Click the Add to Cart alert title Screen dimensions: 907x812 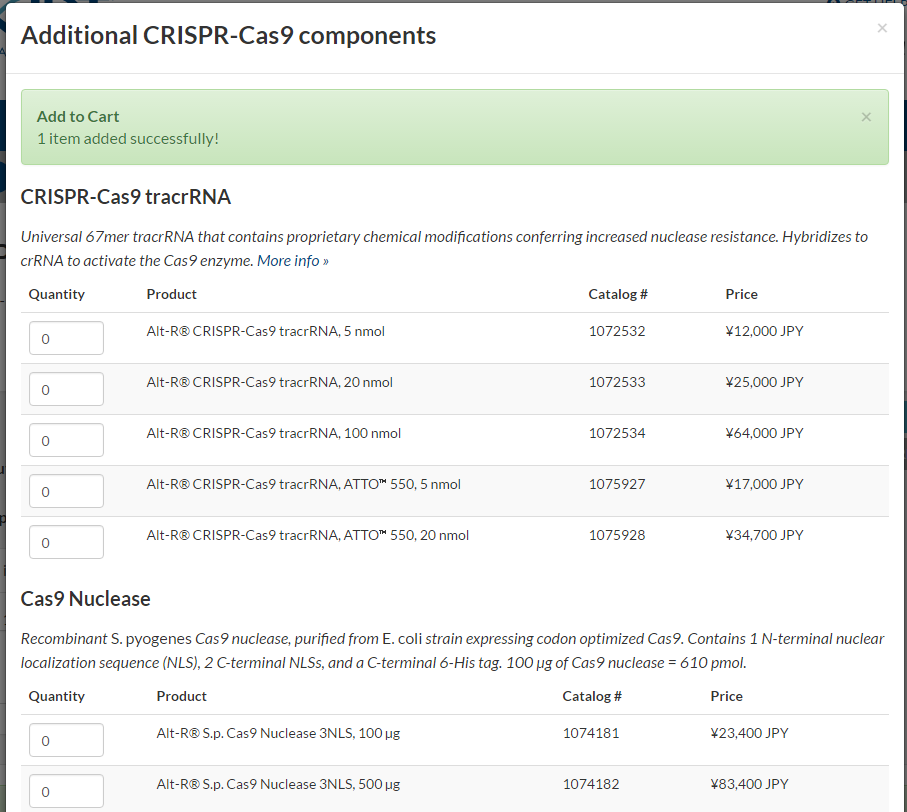(78, 116)
